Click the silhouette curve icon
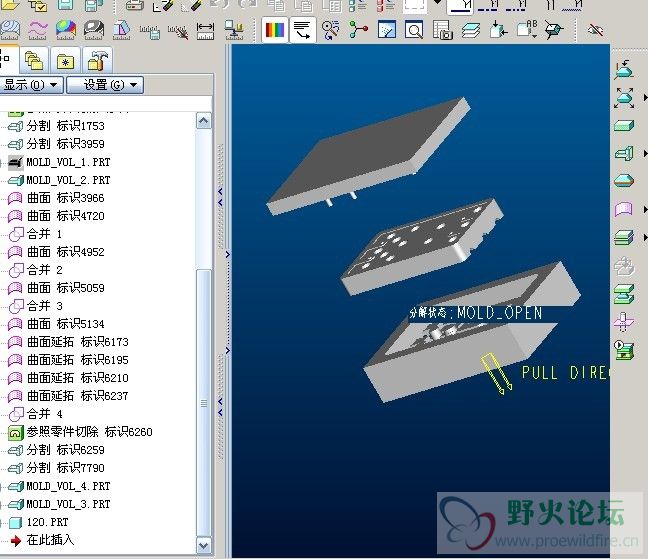Screen dimensions: 648x559 click(624, 181)
